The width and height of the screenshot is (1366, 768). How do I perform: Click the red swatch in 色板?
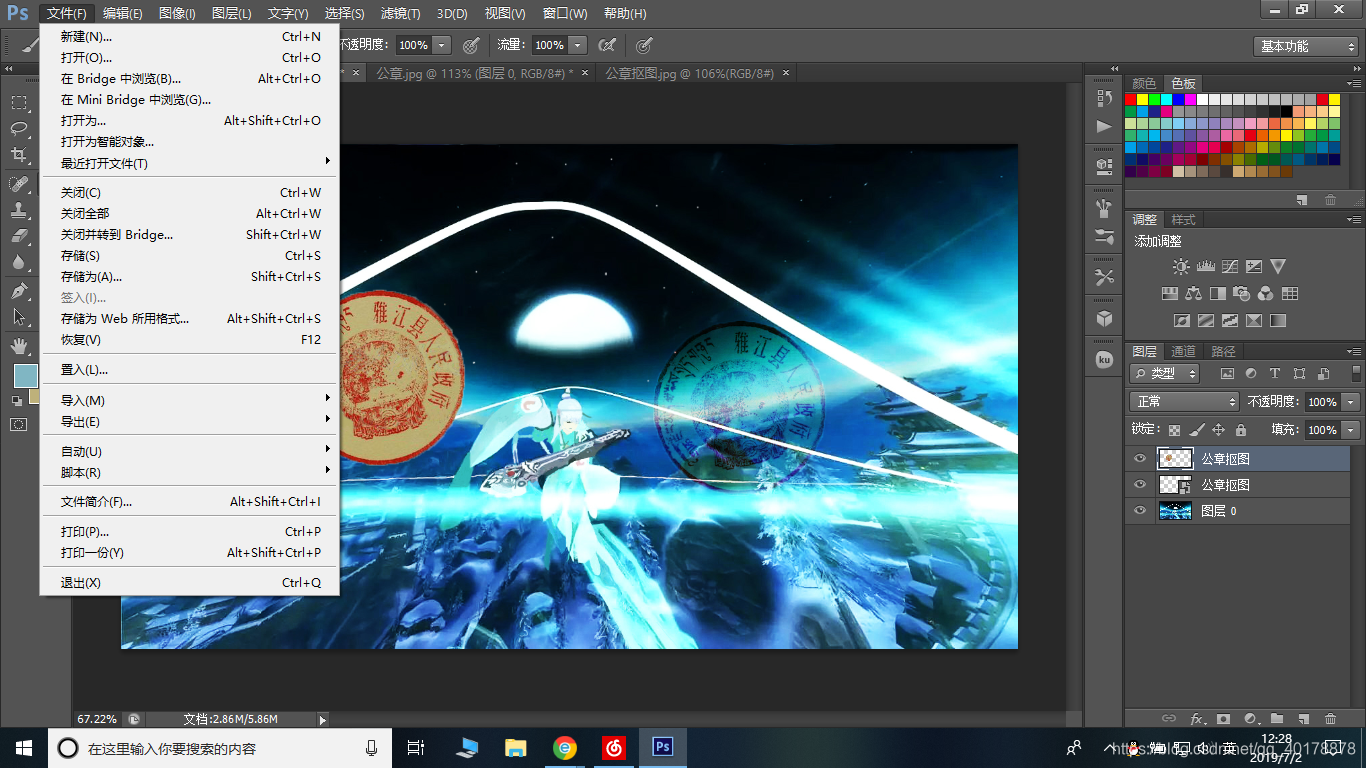tap(1131, 99)
